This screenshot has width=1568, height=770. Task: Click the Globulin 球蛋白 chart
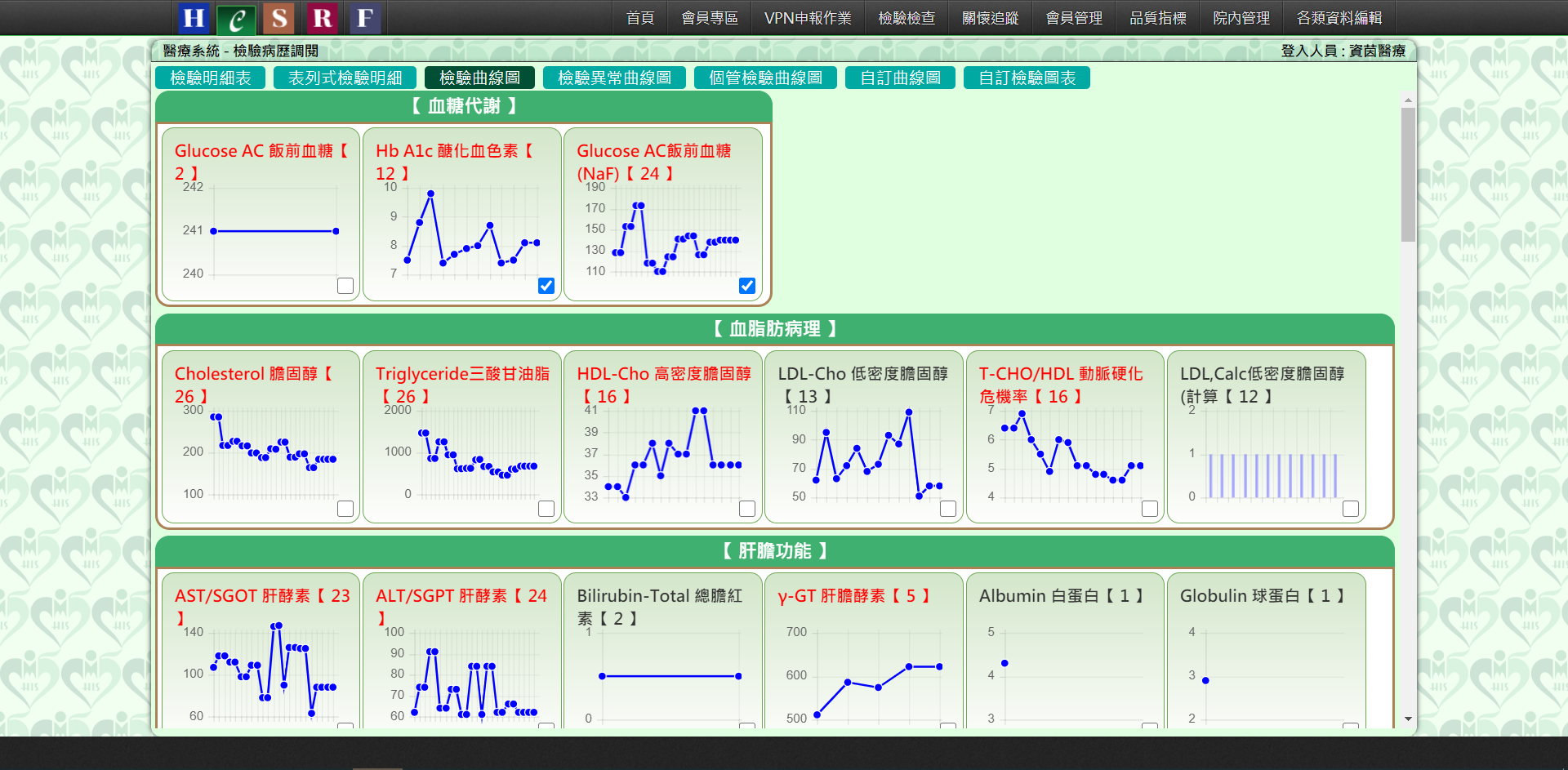[x=1266, y=677]
